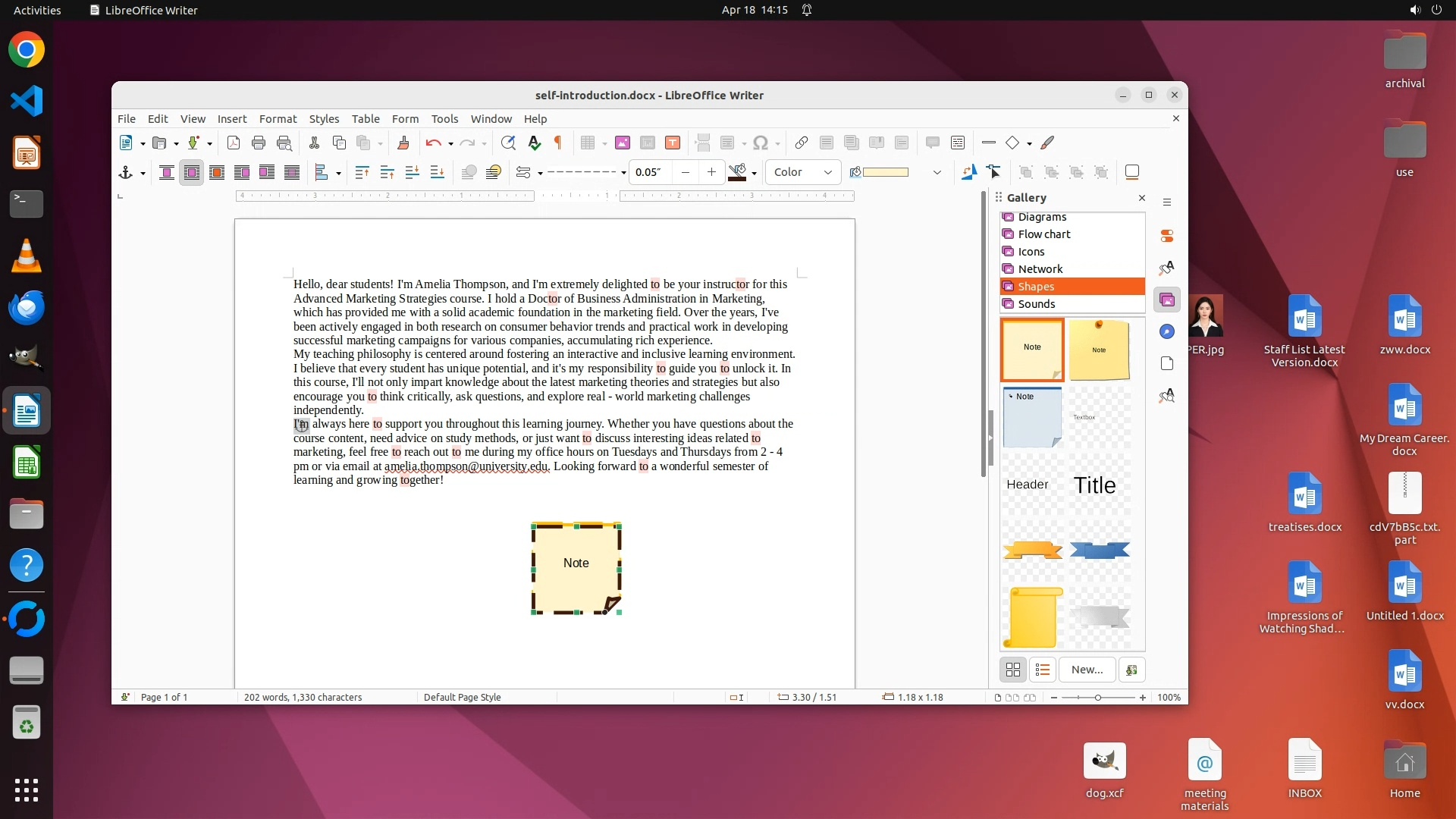This screenshot has height=819, width=1456.
Task: Select the Flow chart gallery theme
Action: 1043,234
